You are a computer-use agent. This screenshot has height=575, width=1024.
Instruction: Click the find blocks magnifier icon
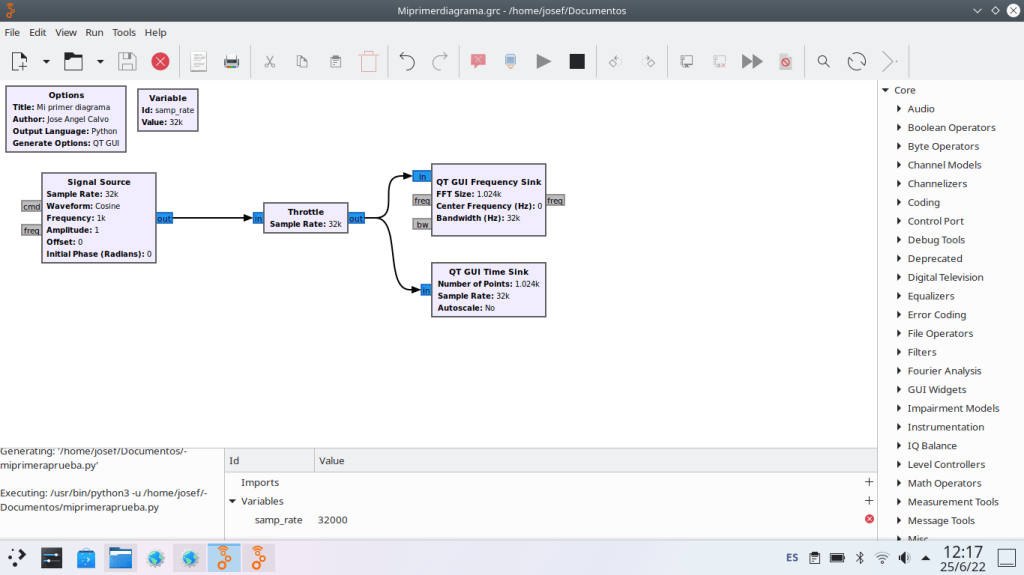[823, 61]
